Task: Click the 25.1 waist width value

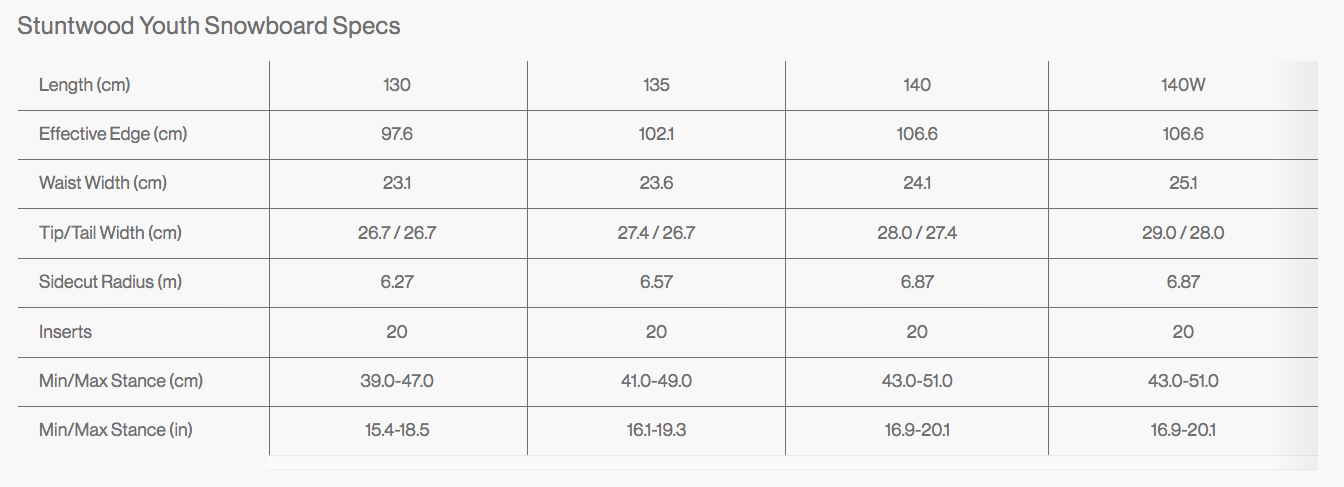Action: [1183, 183]
